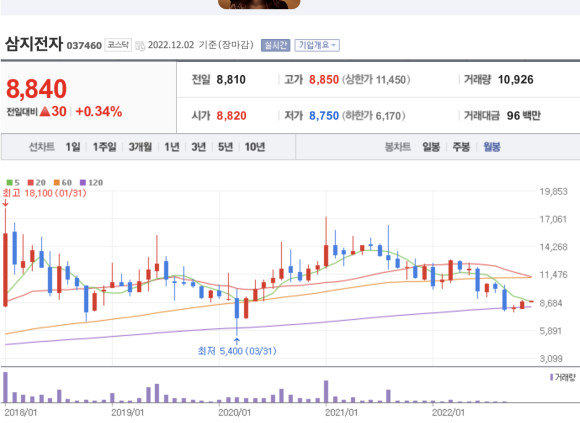This screenshot has width=580, height=423.
Task: Click the calendar icon beside the date
Action: pyautogui.click(x=140, y=46)
